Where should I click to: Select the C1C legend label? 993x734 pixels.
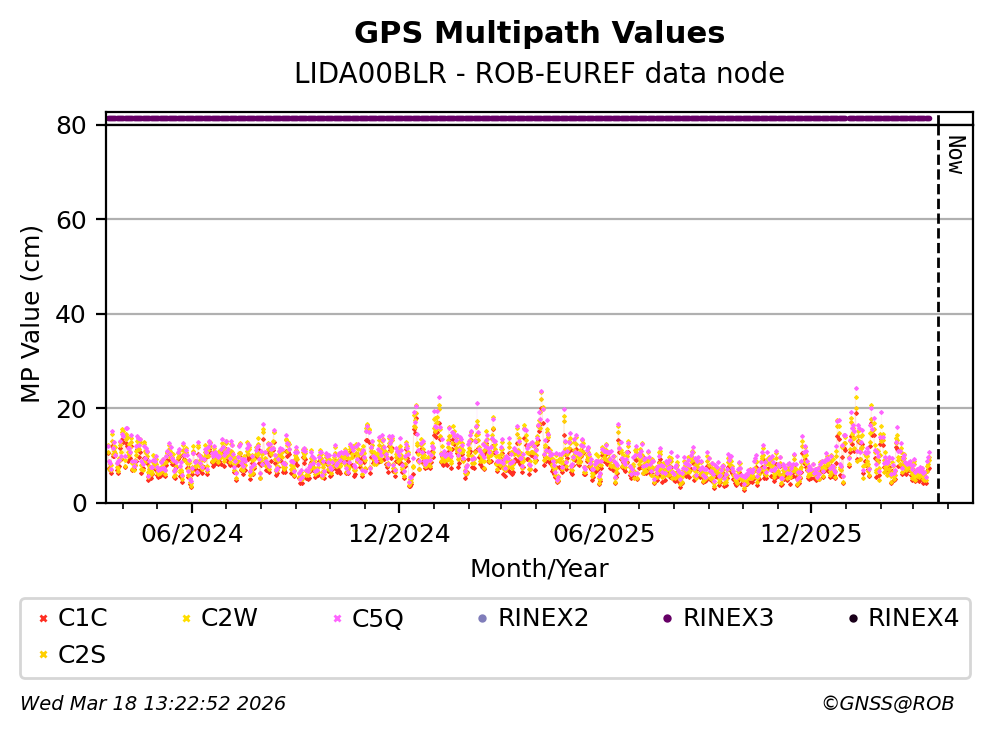83,618
